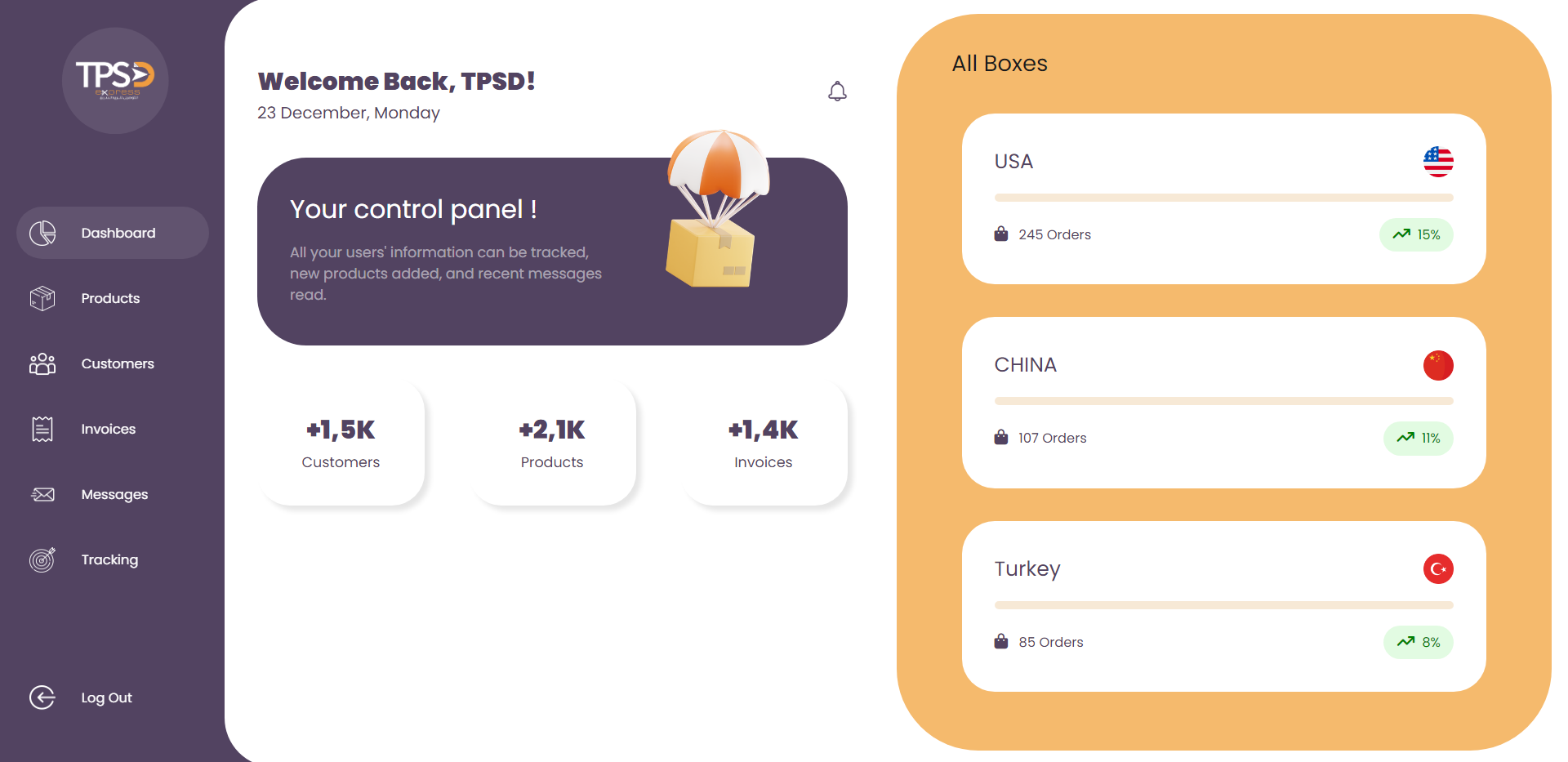Click the Messages envelope icon
Viewport: 1568px width, 762px height.
42,494
